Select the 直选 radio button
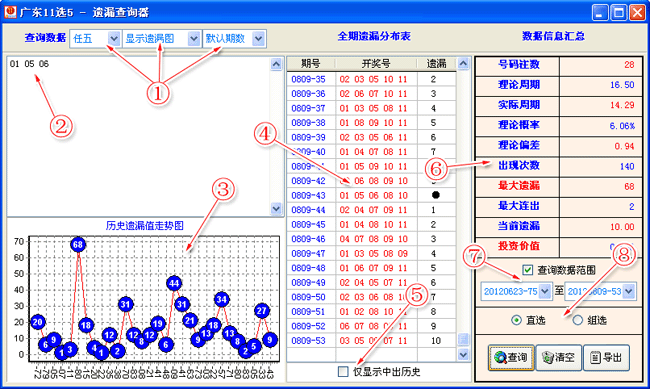 point(516,320)
